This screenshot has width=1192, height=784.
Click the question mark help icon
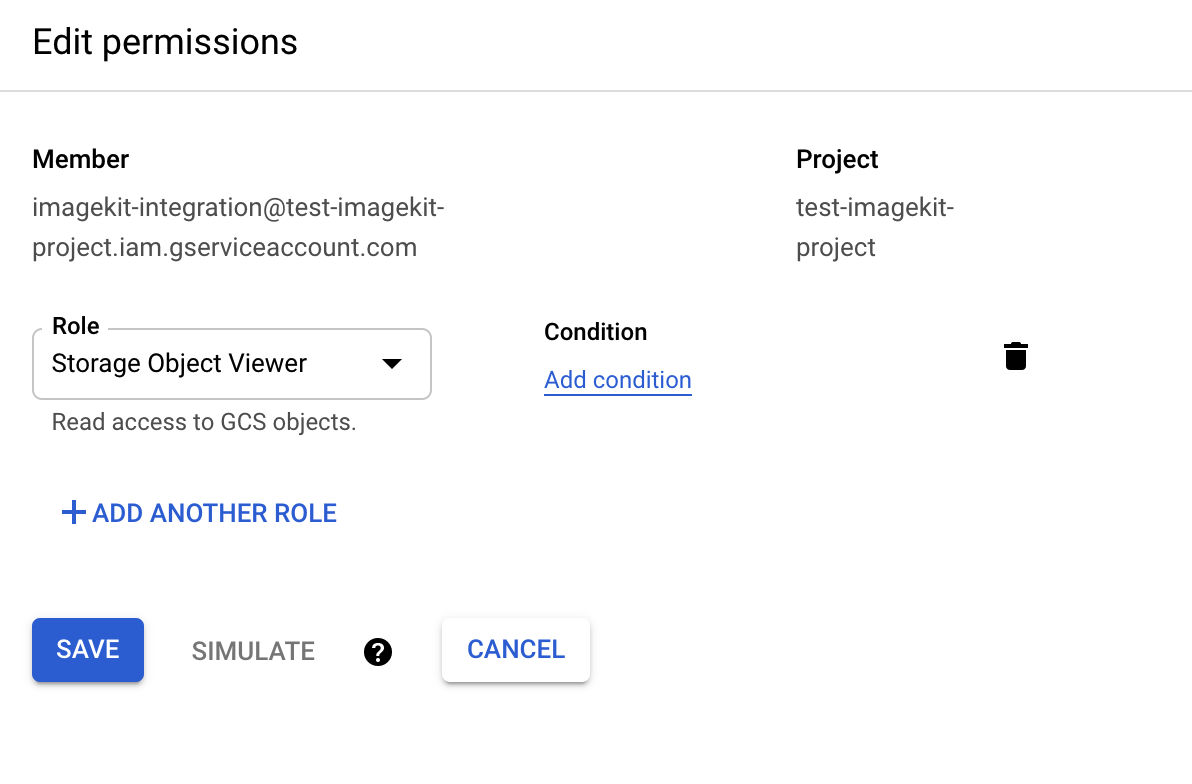pyautogui.click(x=378, y=652)
